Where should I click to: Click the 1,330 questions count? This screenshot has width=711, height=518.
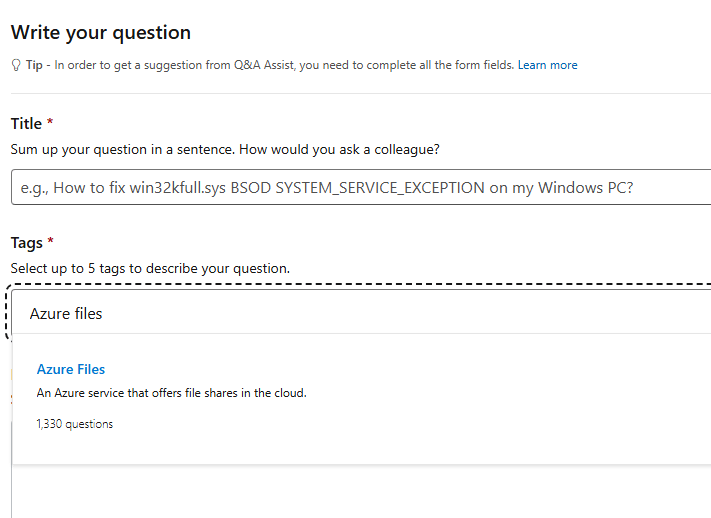pyautogui.click(x=75, y=424)
